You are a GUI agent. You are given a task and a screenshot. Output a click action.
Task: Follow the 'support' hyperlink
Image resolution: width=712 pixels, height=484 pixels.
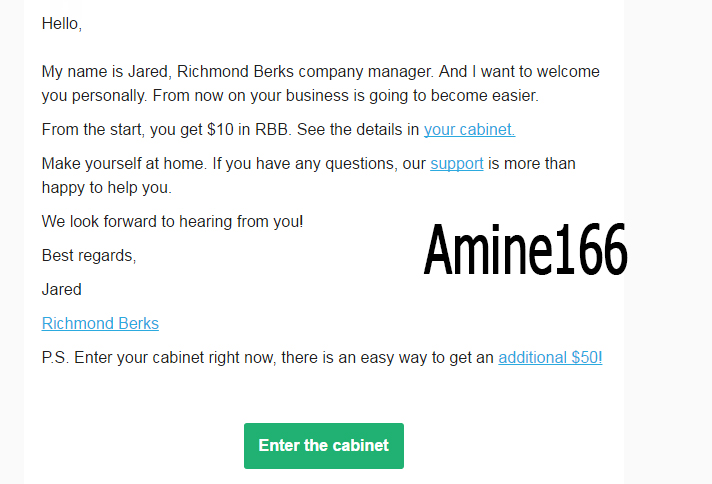click(x=456, y=164)
